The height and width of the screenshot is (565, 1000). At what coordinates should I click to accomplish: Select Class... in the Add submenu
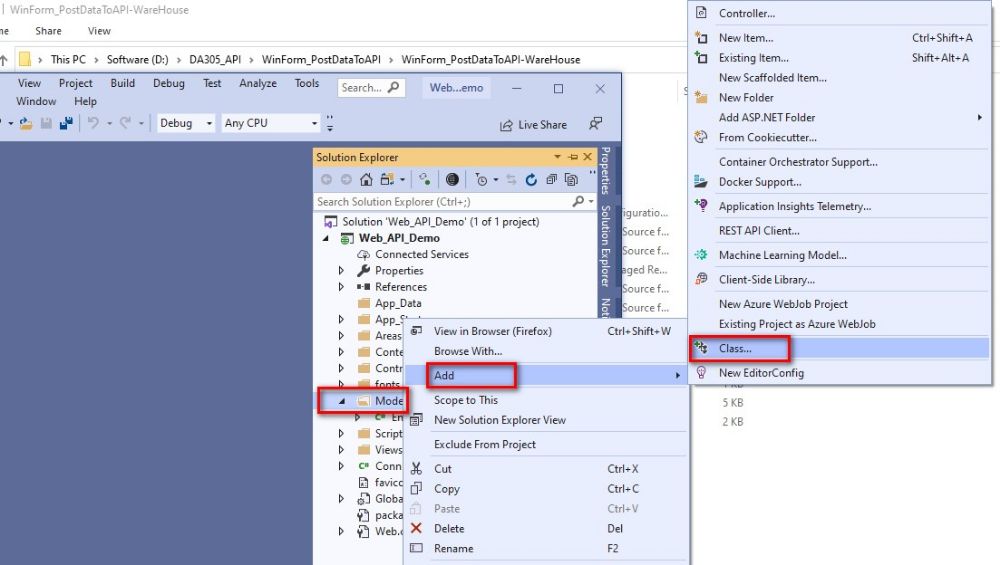(839, 348)
